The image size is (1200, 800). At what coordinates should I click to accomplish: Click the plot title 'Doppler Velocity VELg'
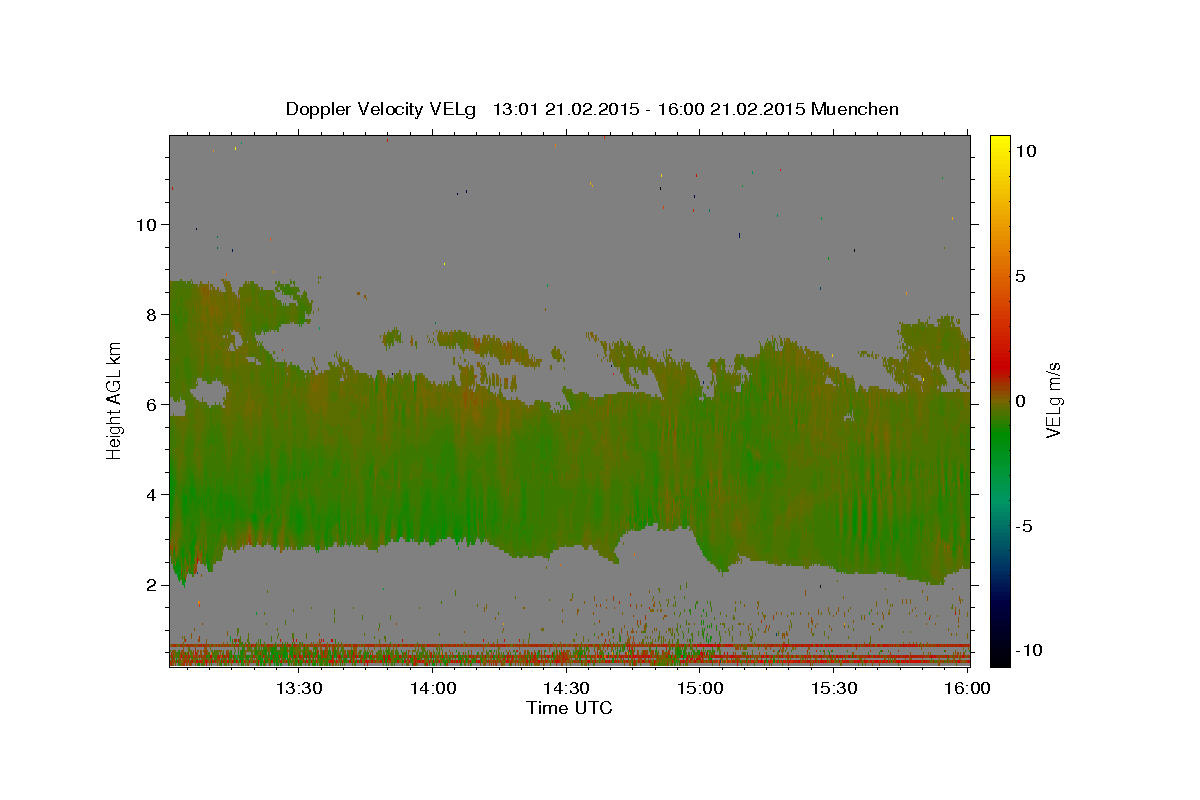click(x=383, y=109)
